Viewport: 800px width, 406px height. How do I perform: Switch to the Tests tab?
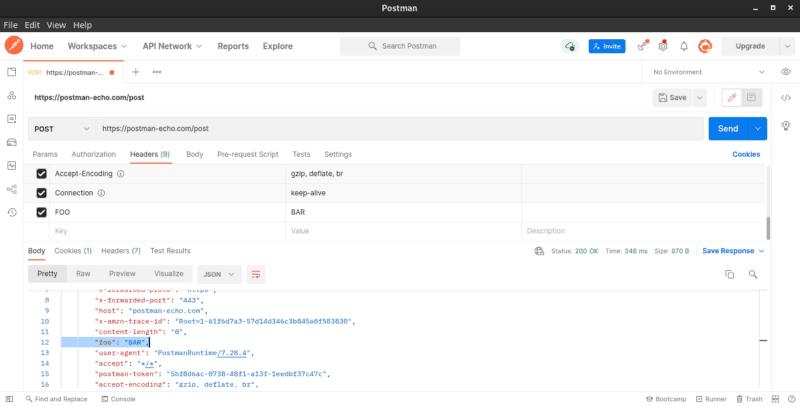click(x=302, y=155)
